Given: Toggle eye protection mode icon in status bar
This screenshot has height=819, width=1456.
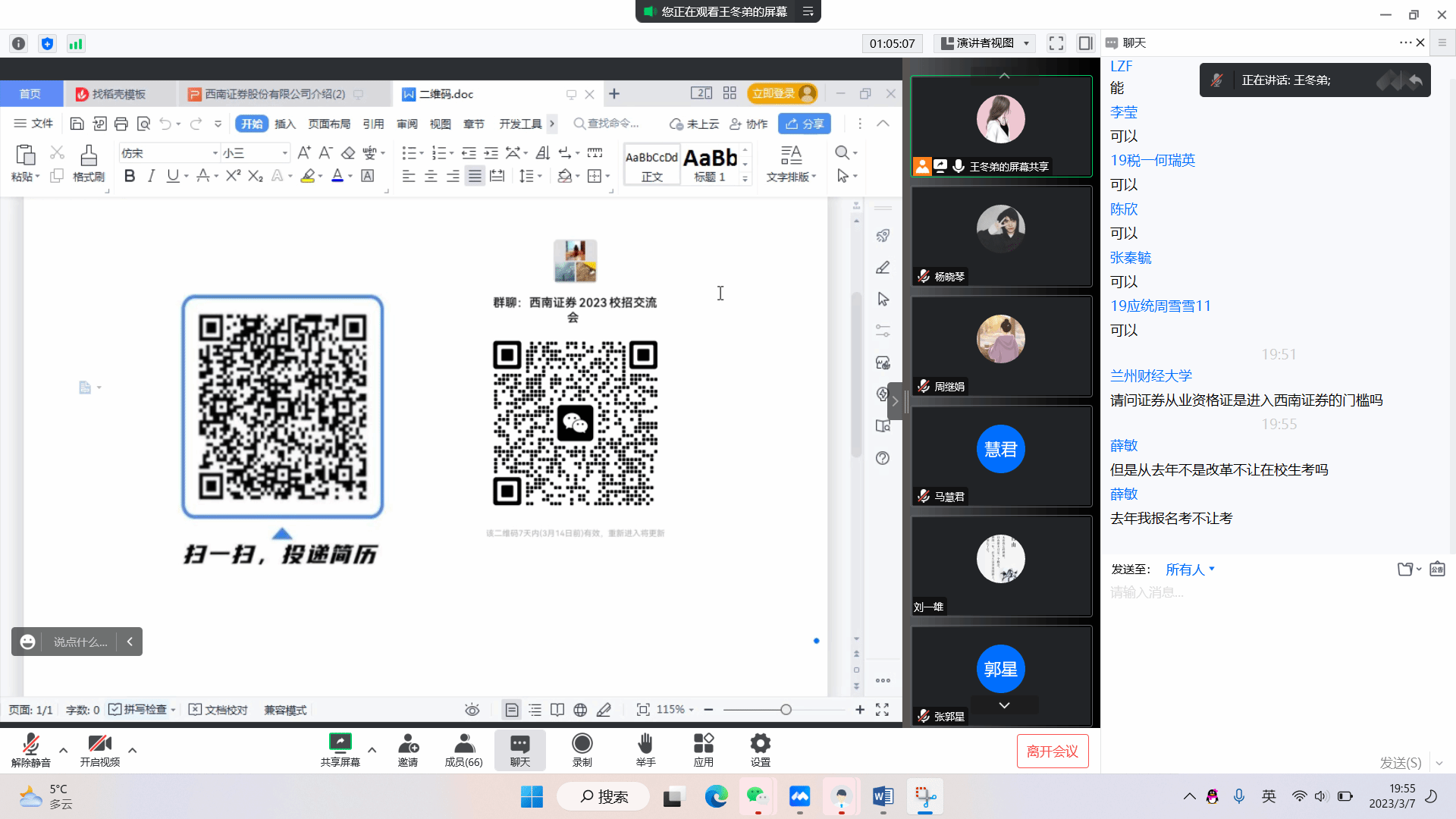Looking at the screenshot, I should (472, 710).
